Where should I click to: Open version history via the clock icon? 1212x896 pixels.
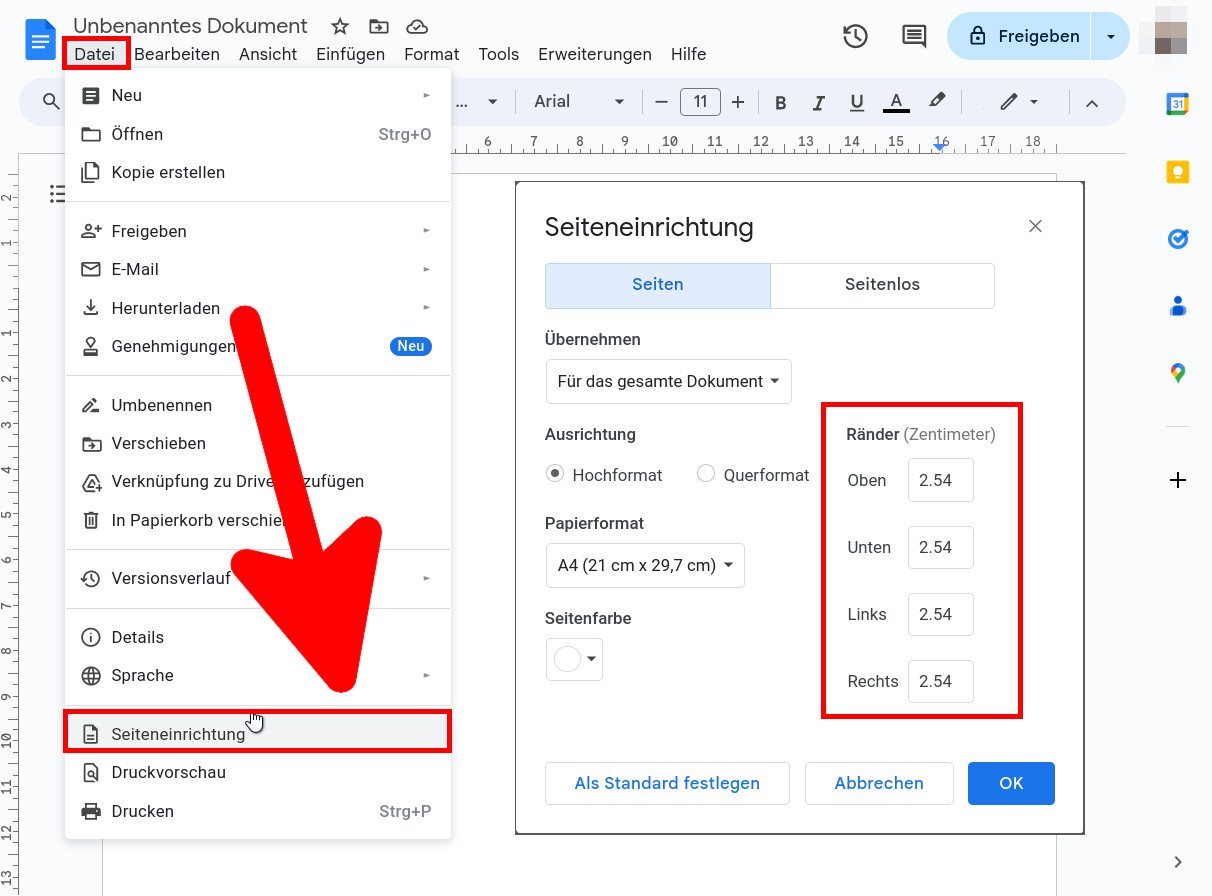click(x=855, y=35)
